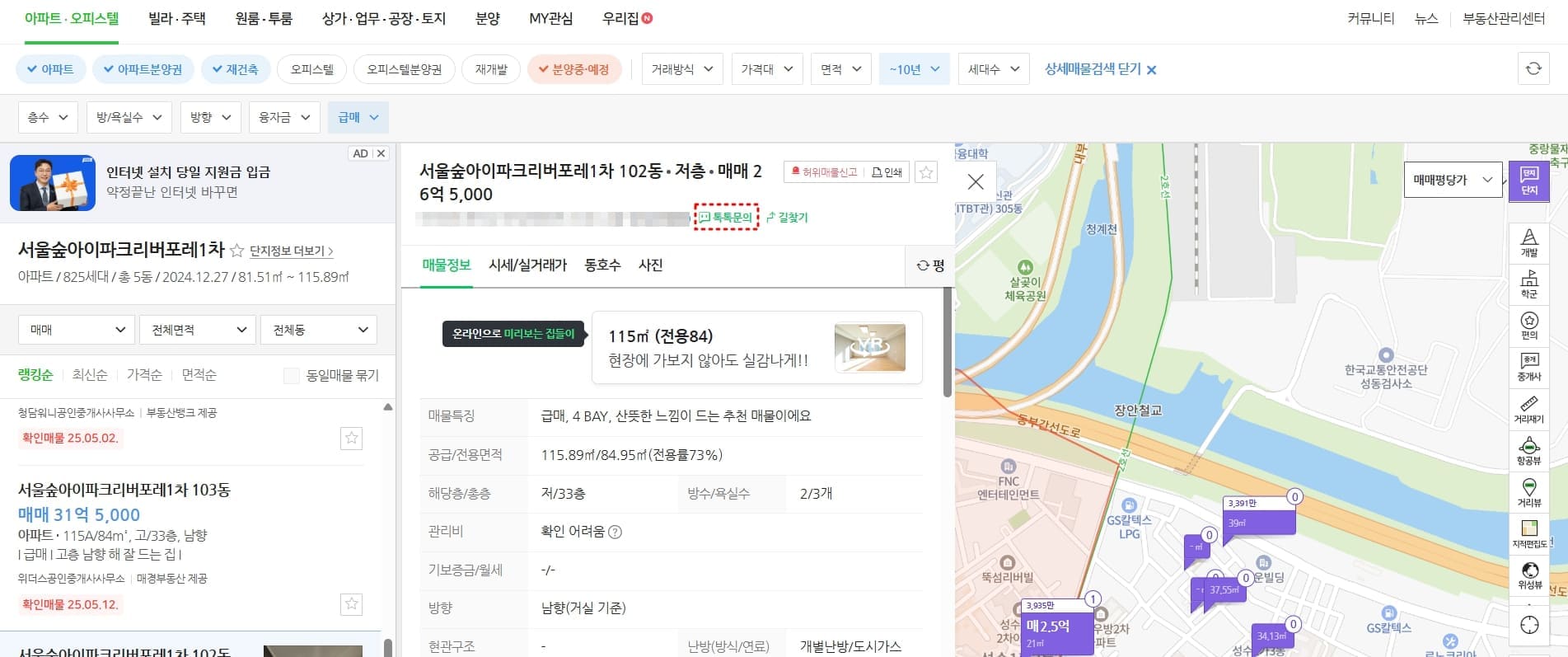Viewport: 1568px width, 657px height.
Task: Toggle the 아파트분양권 filter chip
Action: (x=143, y=69)
